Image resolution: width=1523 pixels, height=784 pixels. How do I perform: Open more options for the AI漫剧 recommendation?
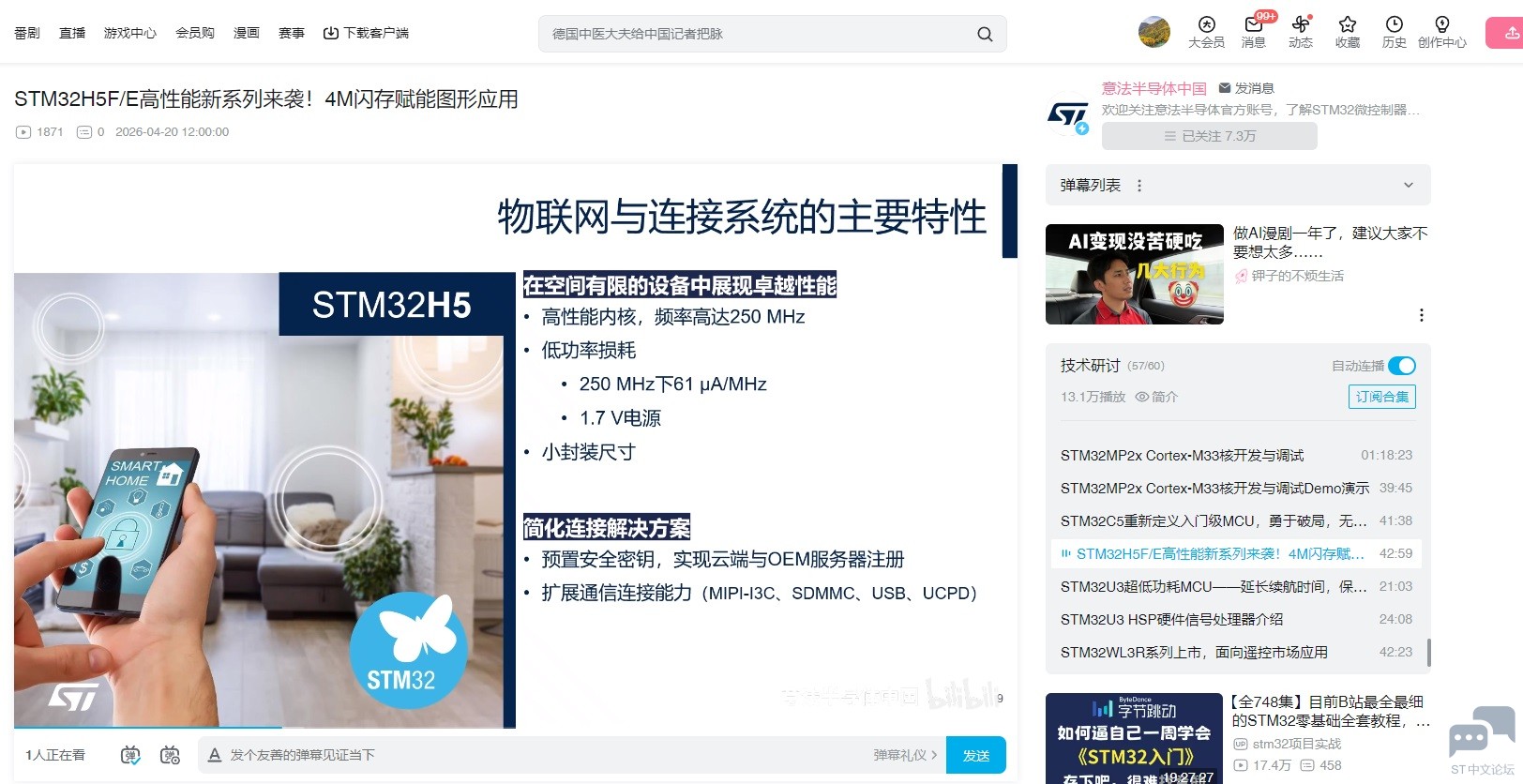1422,315
